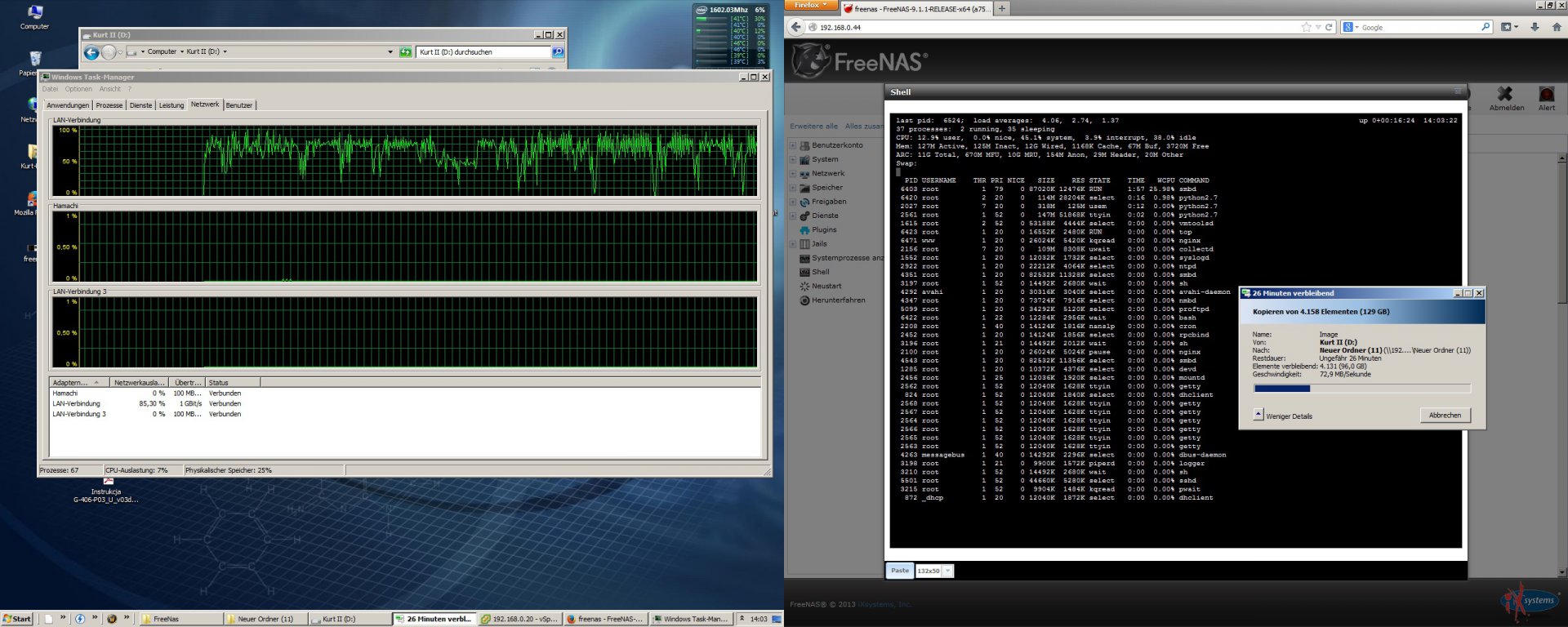Click the copy progress bar in dialog
This screenshot has width=1568, height=627.
1362,389
